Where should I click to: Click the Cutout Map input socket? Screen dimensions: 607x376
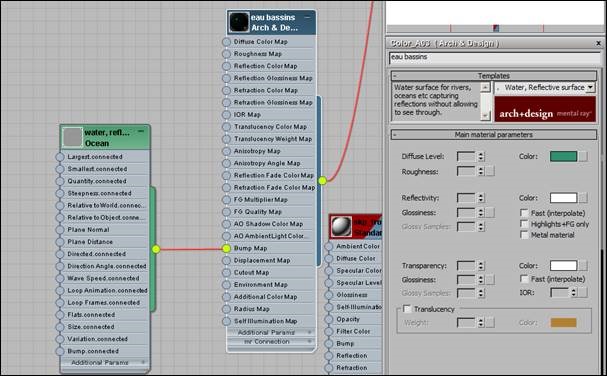[226, 273]
